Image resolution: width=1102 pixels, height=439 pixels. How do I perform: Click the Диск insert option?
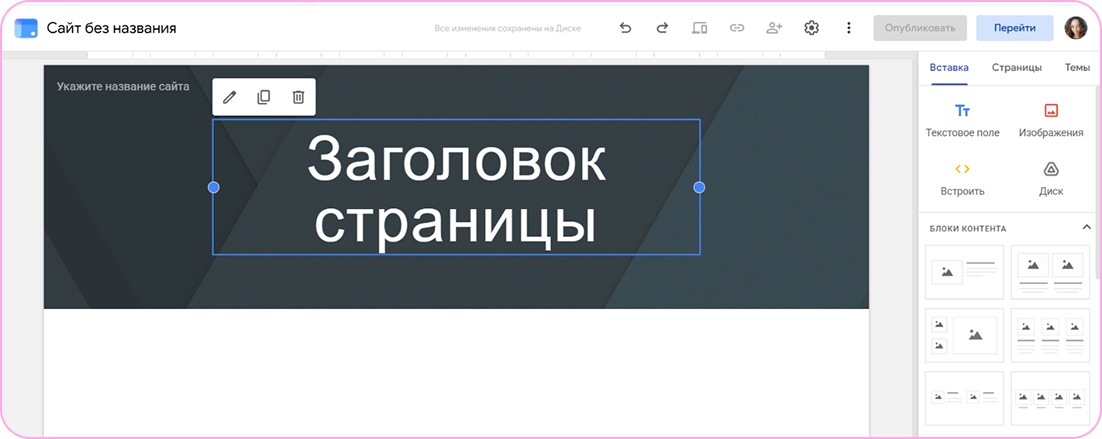coord(1051,179)
